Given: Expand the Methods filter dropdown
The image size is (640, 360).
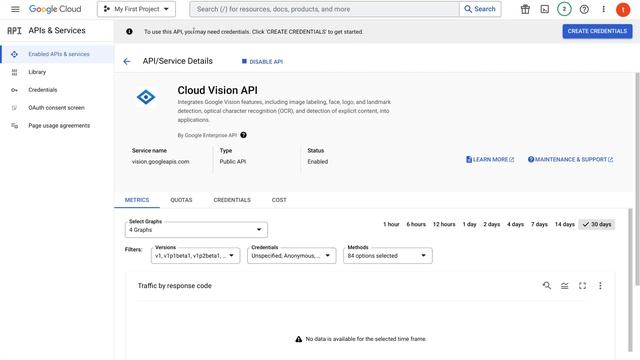Looking at the screenshot, I should point(387,256).
